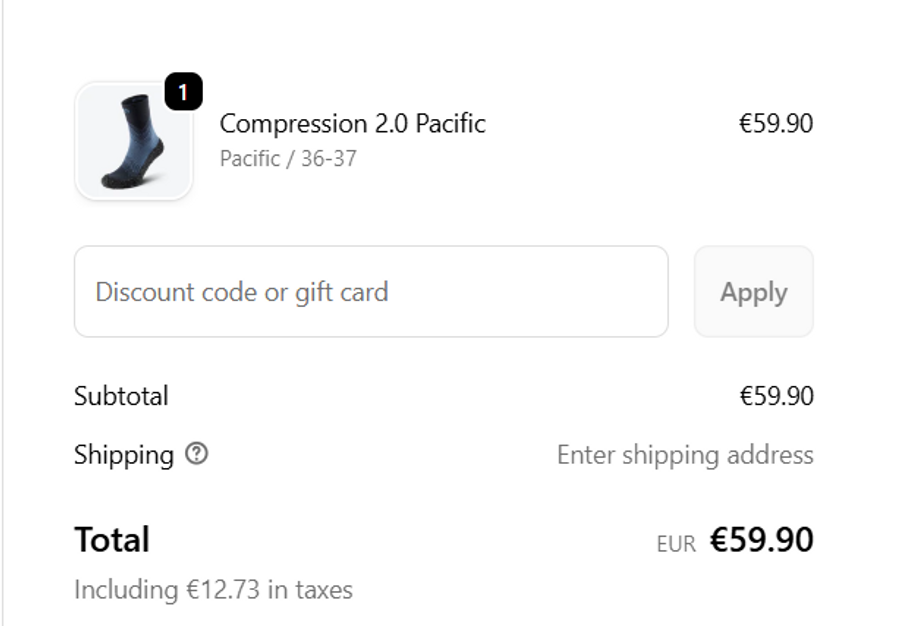900x626 pixels.
Task: Click the shipping help question mark icon
Action: (x=197, y=454)
